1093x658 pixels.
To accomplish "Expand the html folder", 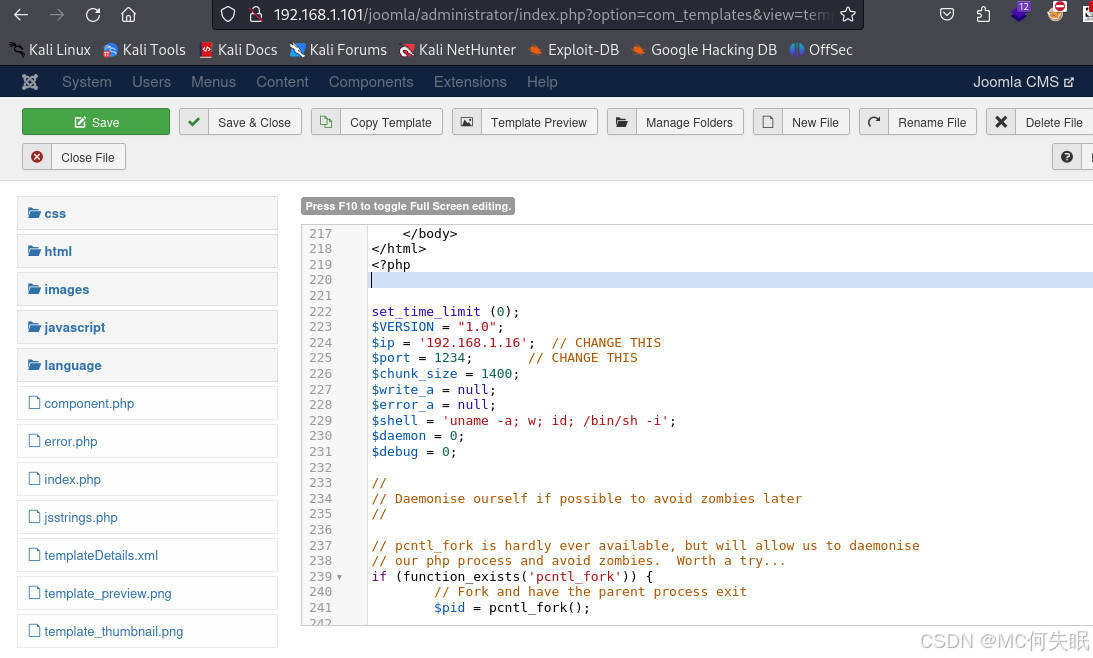I will [x=147, y=251].
